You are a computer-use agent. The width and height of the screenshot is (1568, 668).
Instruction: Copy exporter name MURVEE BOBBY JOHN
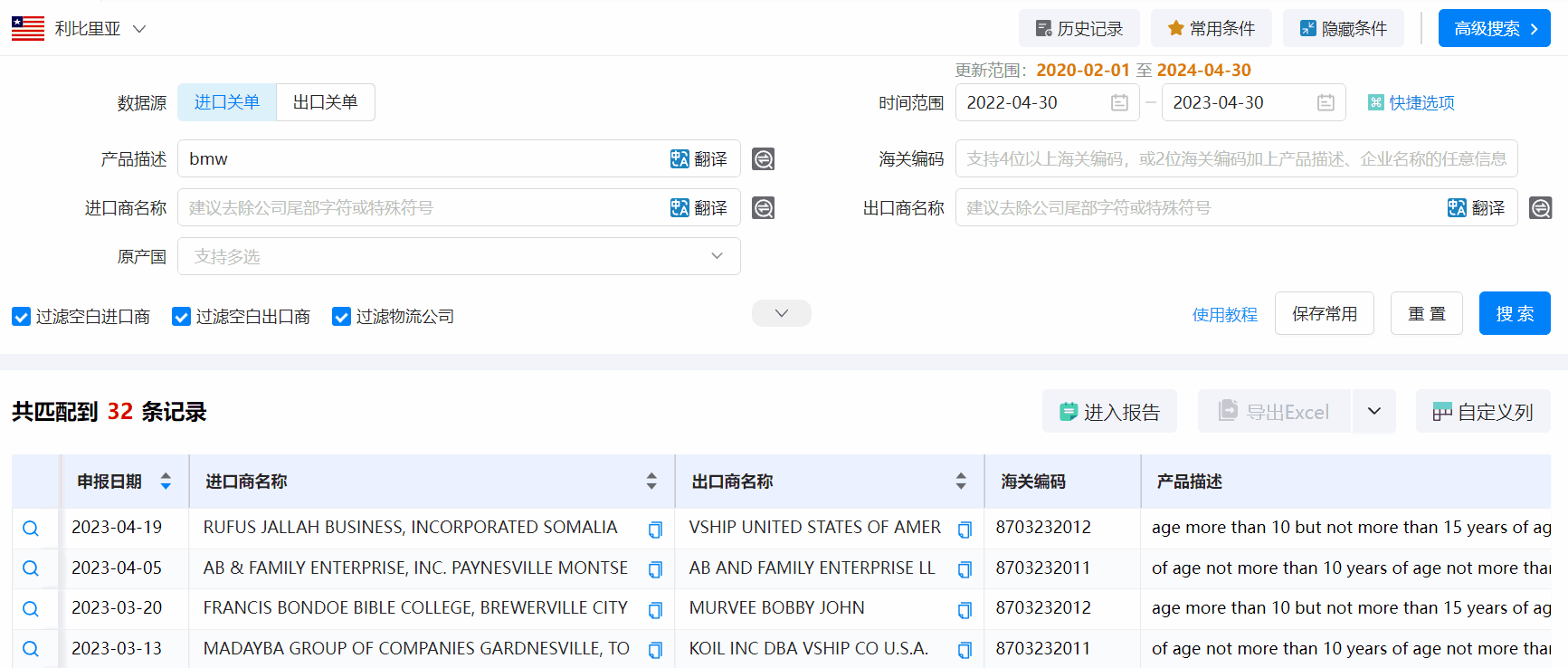point(965,610)
